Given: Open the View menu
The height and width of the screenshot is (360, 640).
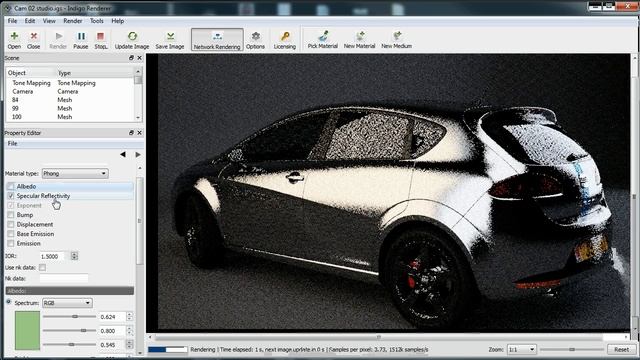Looking at the screenshot, I should tap(49, 21).
